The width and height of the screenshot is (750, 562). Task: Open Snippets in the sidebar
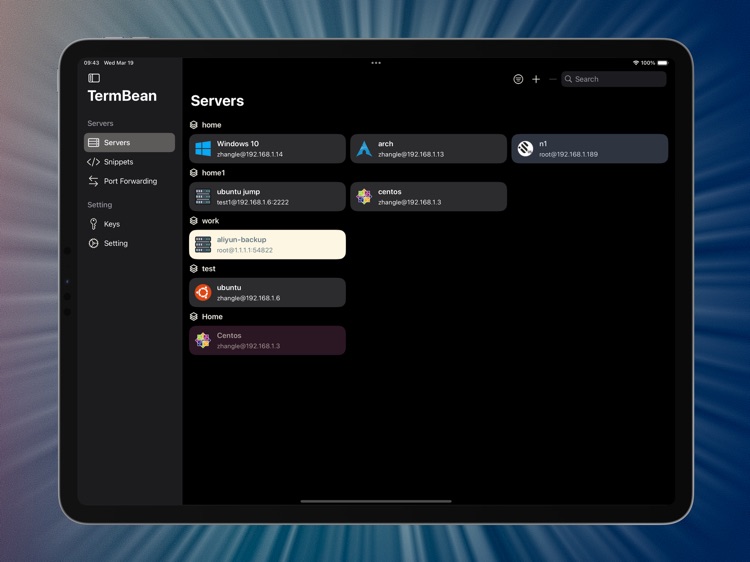point(129,162)
